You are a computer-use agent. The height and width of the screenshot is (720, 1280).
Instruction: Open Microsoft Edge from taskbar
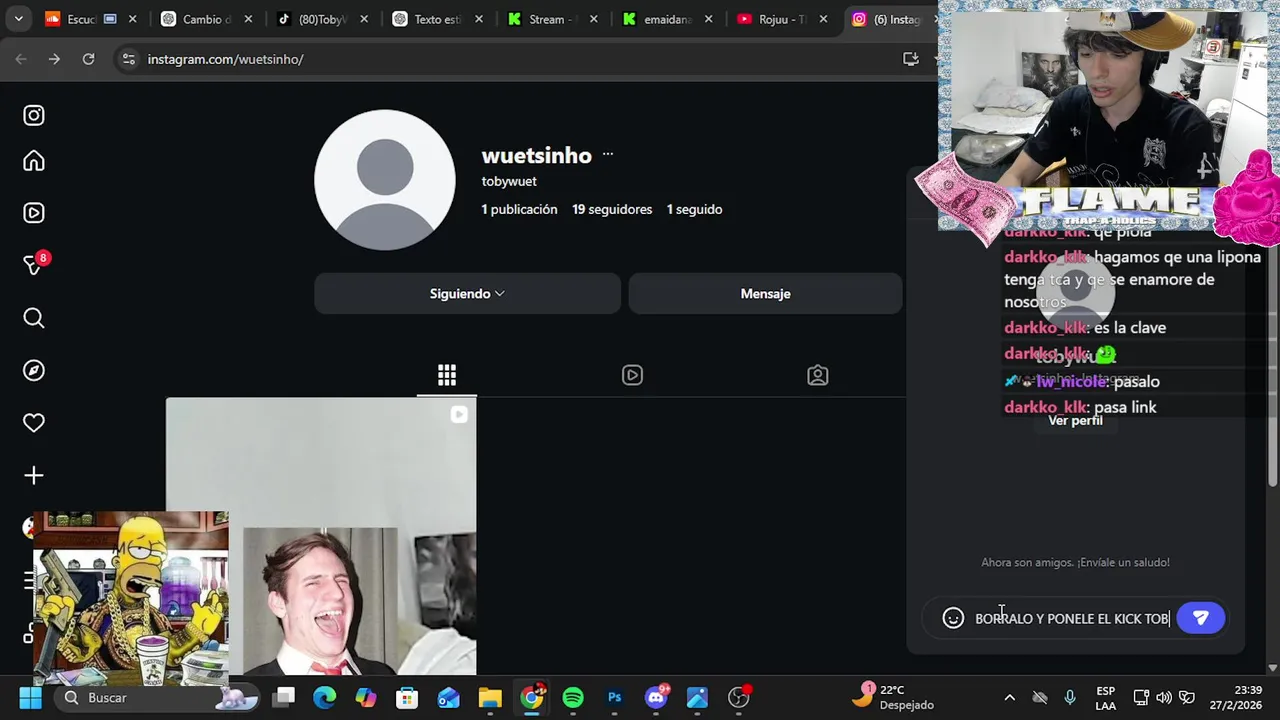click(x=325, y=698)
